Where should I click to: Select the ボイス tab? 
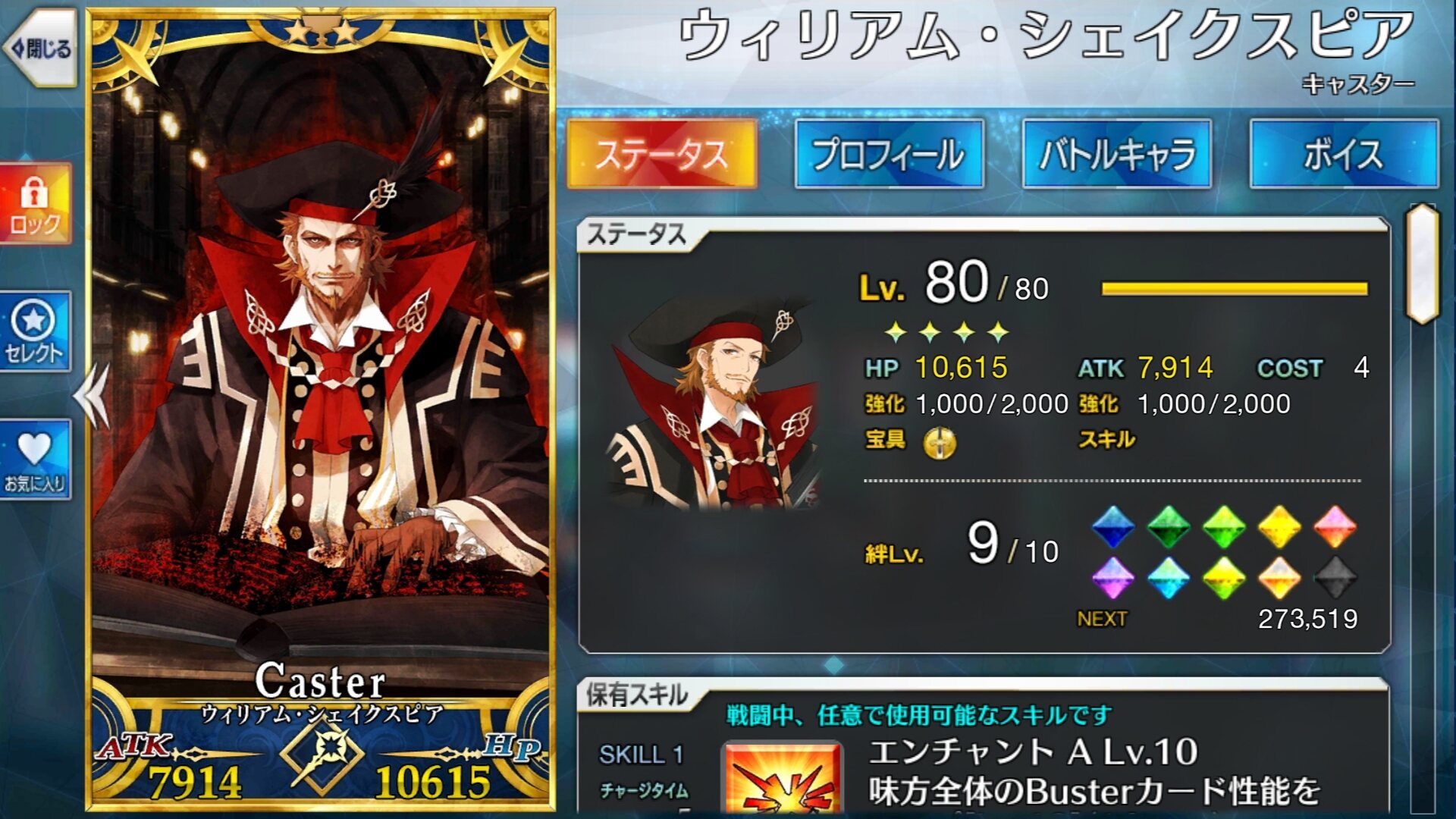point(1344,154)
